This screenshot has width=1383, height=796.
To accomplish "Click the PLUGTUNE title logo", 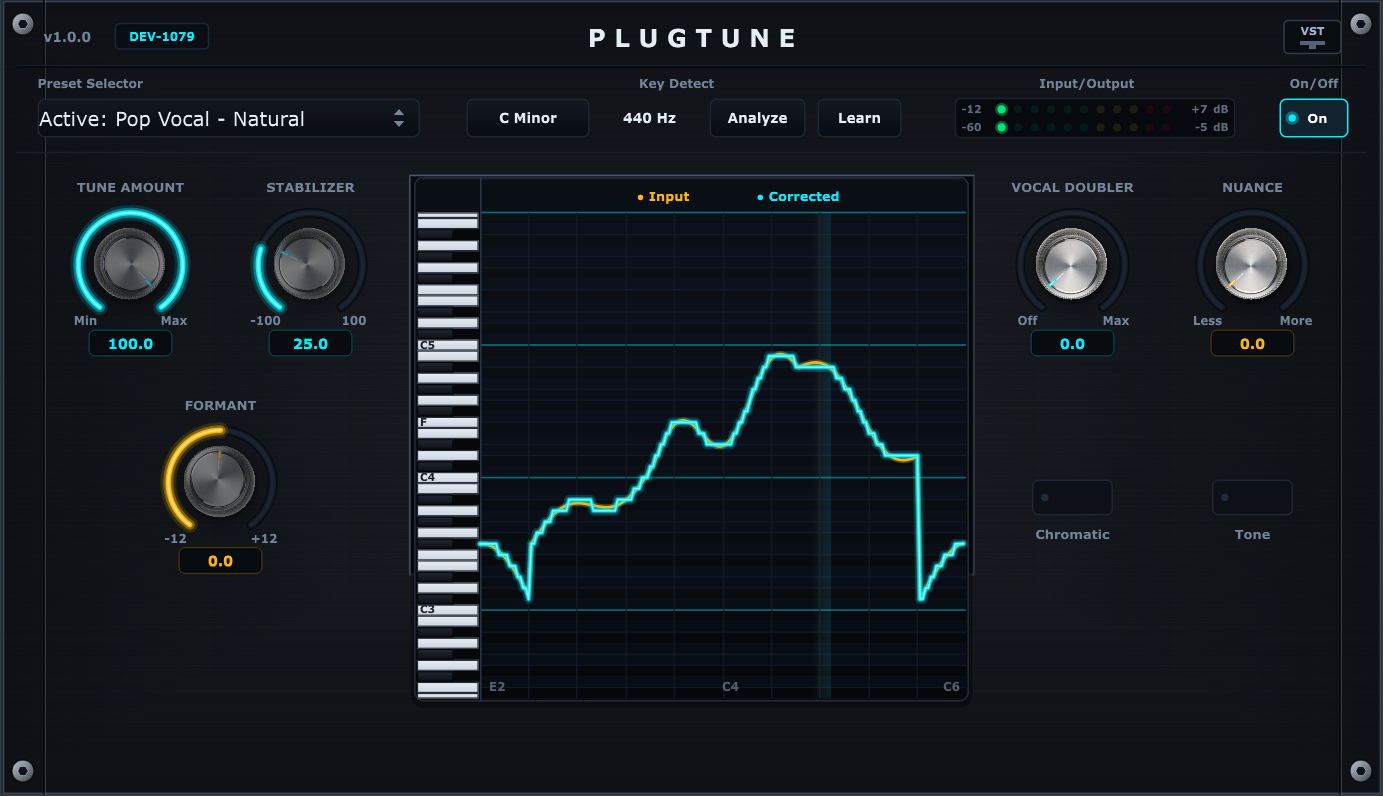I will 694,38.
